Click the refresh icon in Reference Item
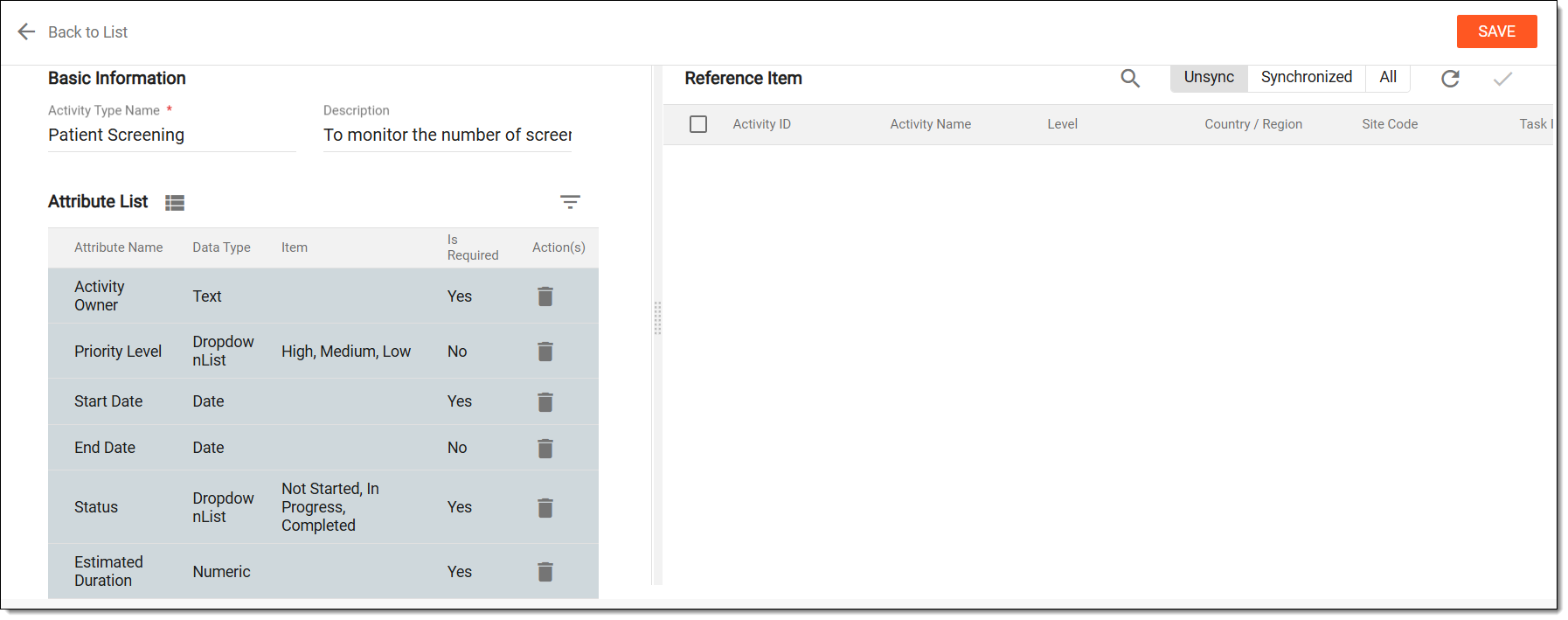Viewport: 1568px width, 620px height. click(x=1450, y=79)
